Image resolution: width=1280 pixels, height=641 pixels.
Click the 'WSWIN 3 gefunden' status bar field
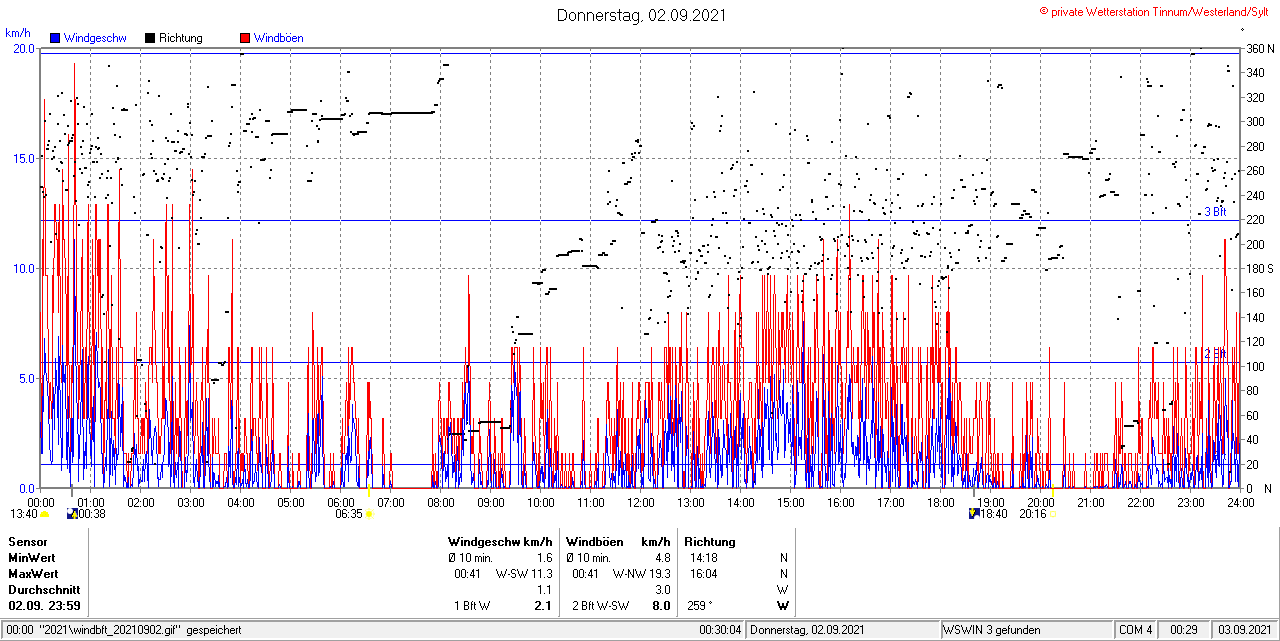point(1027,630)
